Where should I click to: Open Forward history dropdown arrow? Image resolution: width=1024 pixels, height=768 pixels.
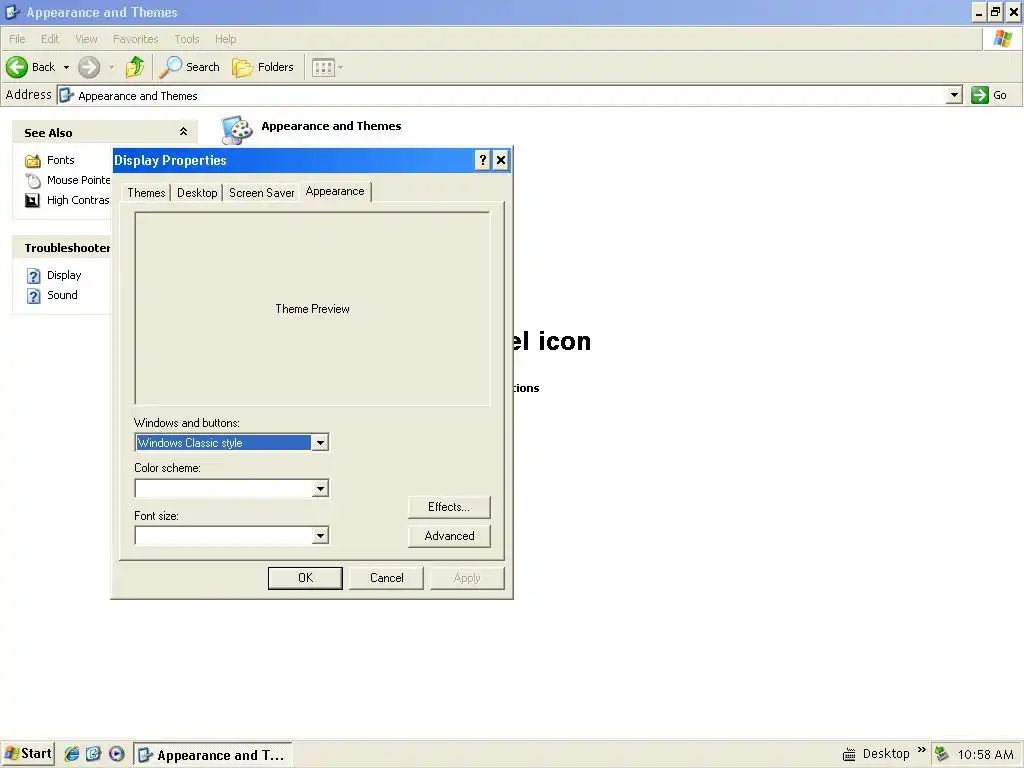click(x=112, y=67)
